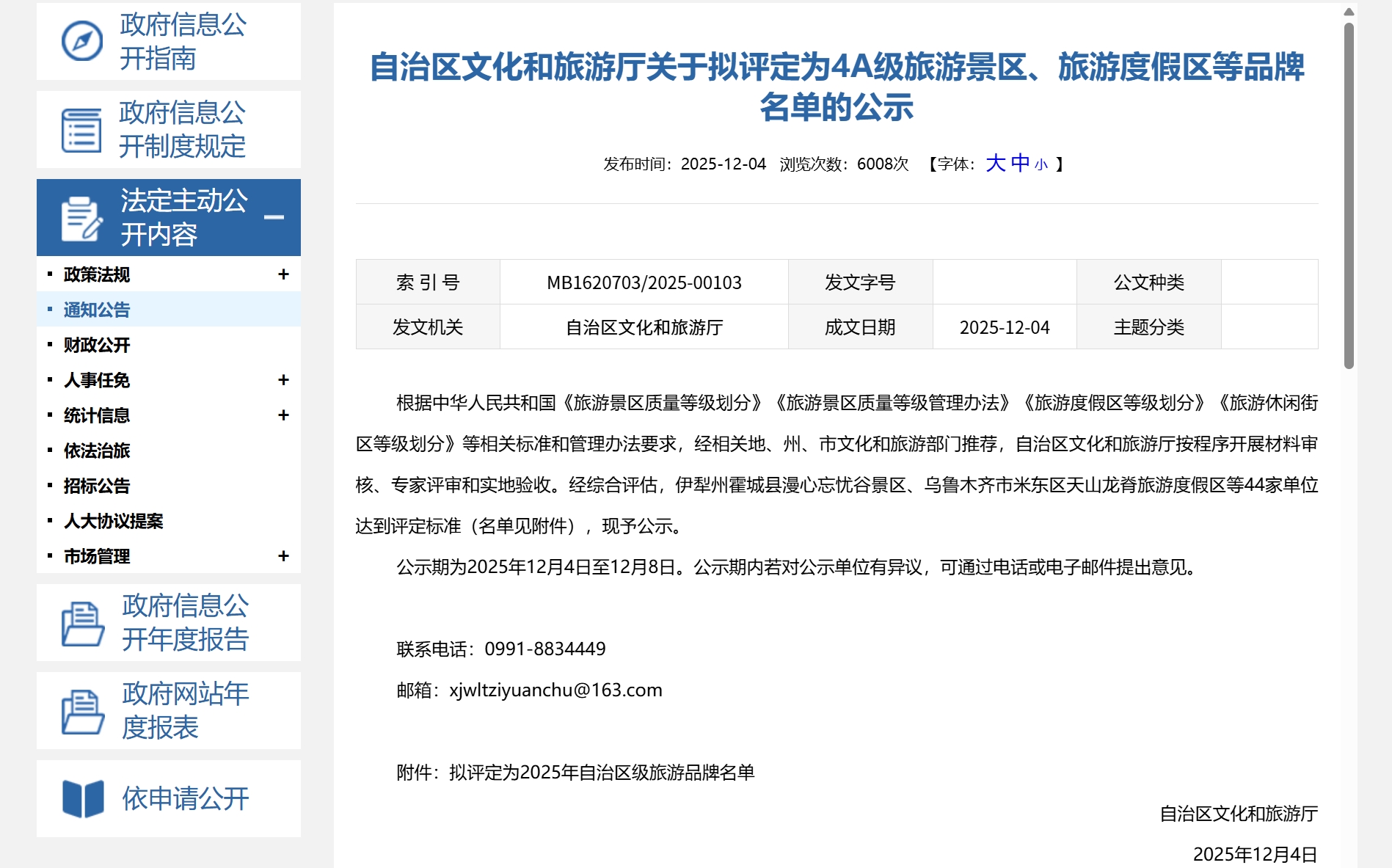The height and width of the screenshot is (868, 1392).
Task: Collapse the 法定主动公开内容 section with minus icon
Action: click(274, 217)
